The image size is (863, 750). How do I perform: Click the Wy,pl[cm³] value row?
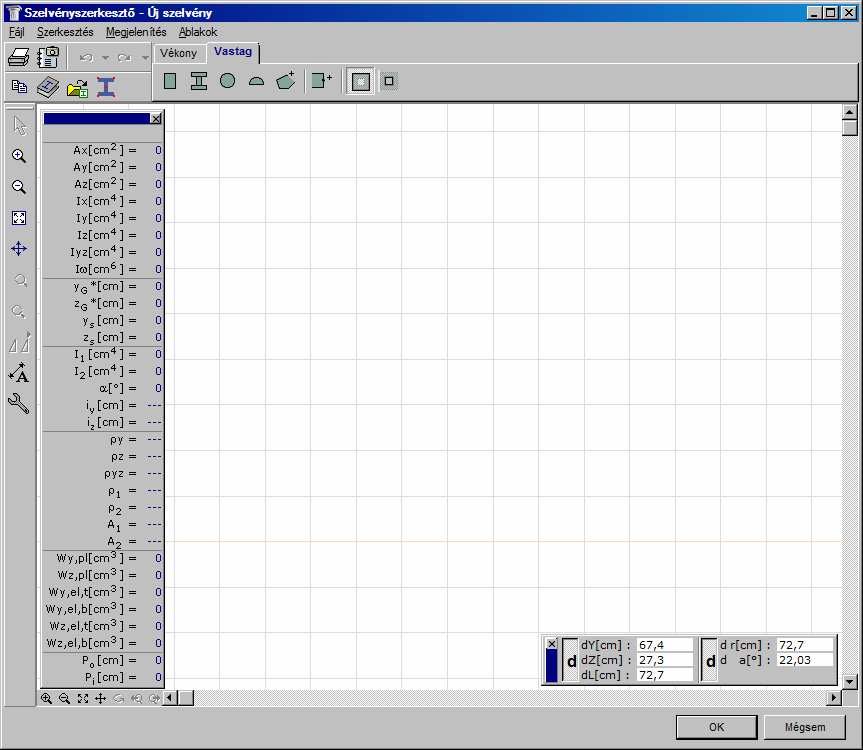pos(103,558)
